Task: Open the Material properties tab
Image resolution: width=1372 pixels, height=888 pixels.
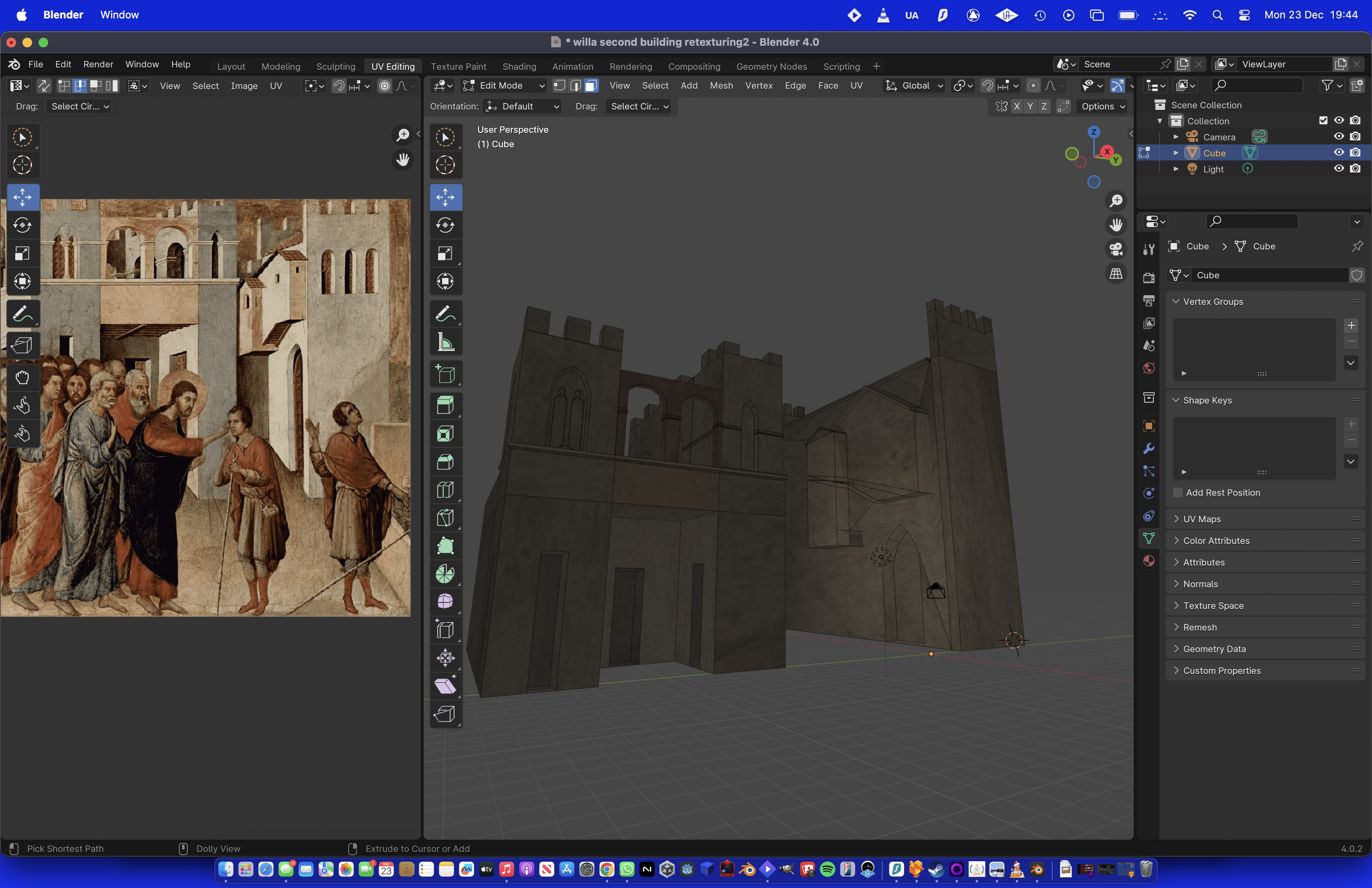Action: tap(1148, 561)
